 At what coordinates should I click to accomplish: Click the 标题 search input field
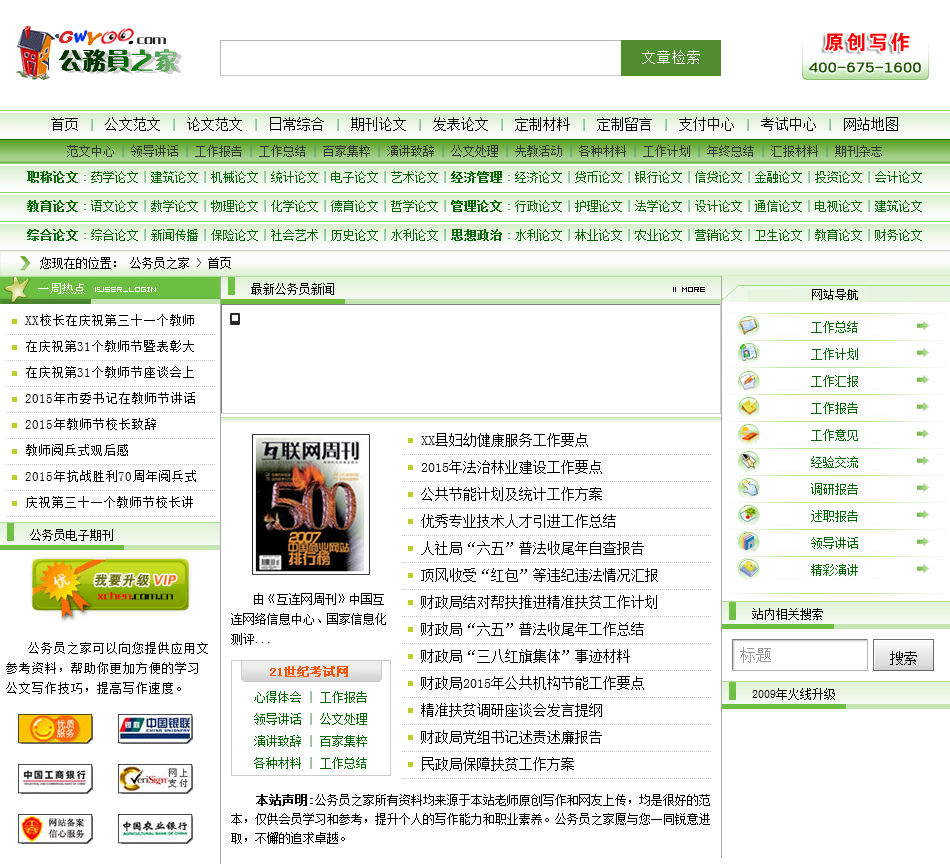point(800,655)
